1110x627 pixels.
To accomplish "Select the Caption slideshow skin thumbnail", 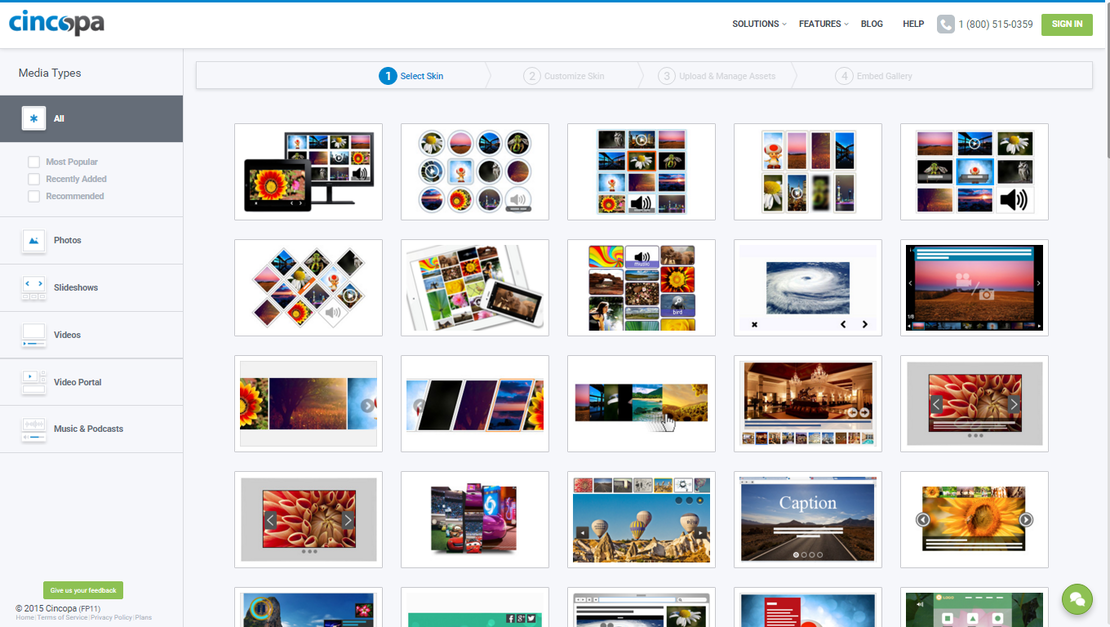I will (x=807, y=519).
